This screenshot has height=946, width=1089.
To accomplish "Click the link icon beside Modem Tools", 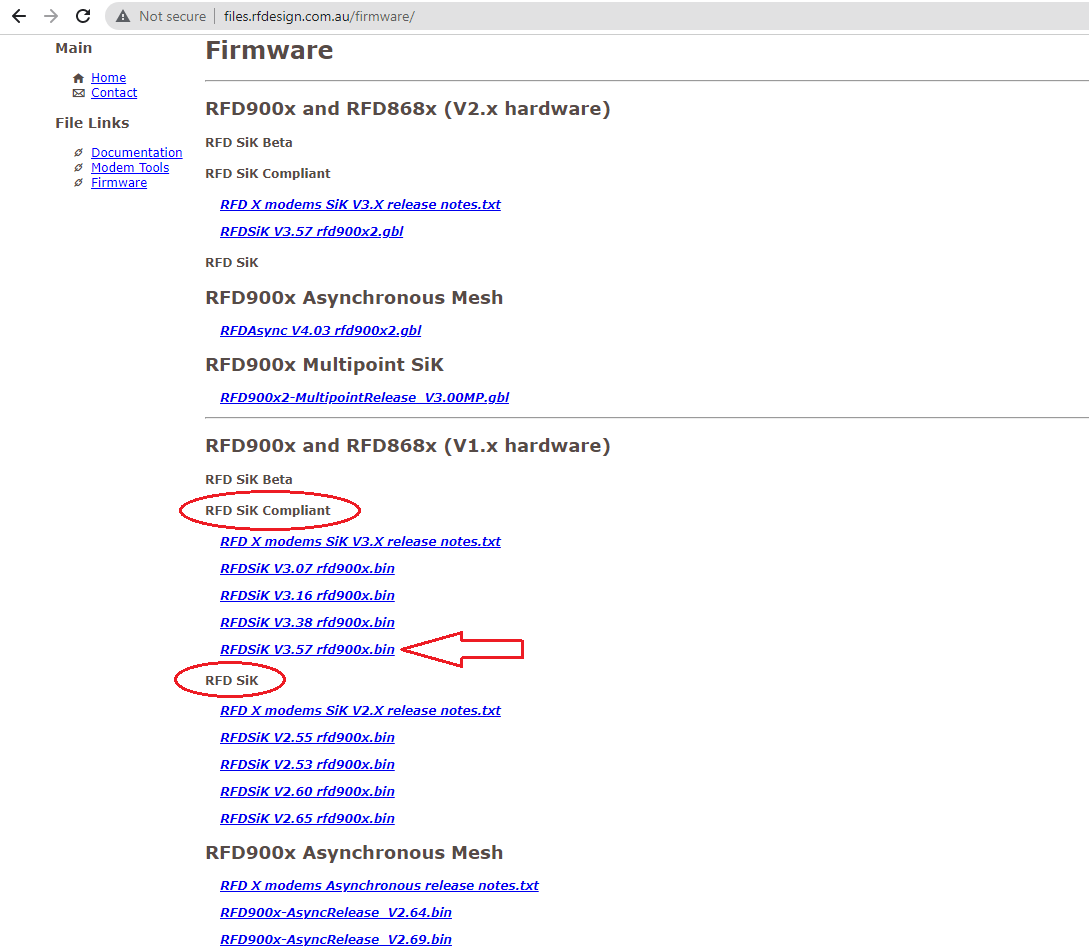I will [78, 168].
